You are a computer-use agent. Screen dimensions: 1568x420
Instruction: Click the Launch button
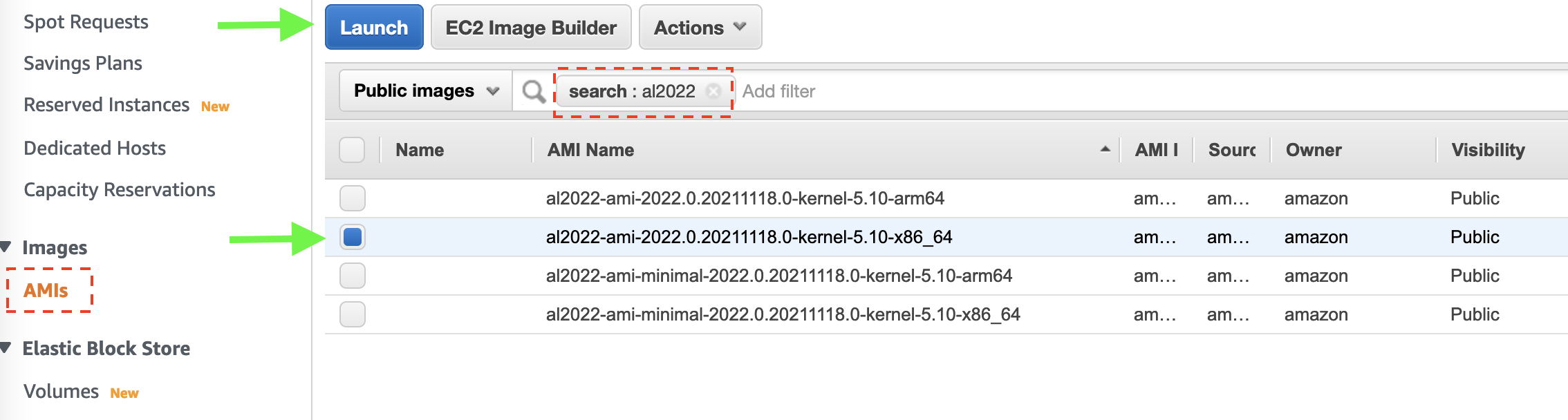pos(374,28)
